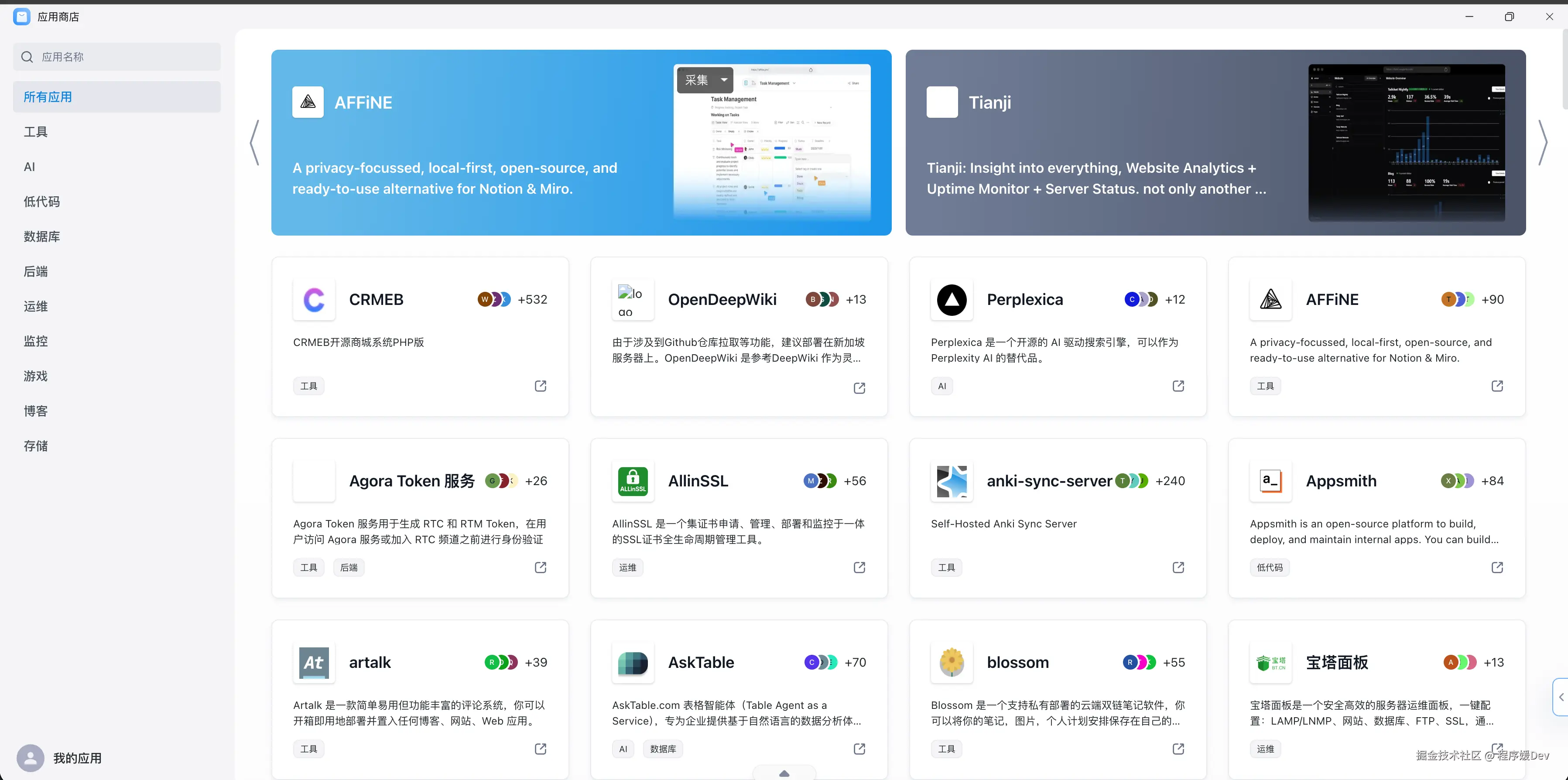Click the 应用名称 search field
Image resolution: width=1568 pixels, height=780 pixels.
coord(117,57)
